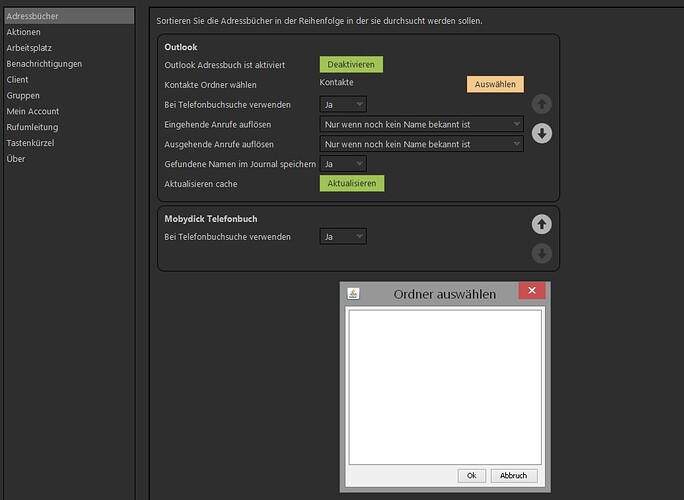Move Outlook address book up arrow

click(x=542, y=104)
